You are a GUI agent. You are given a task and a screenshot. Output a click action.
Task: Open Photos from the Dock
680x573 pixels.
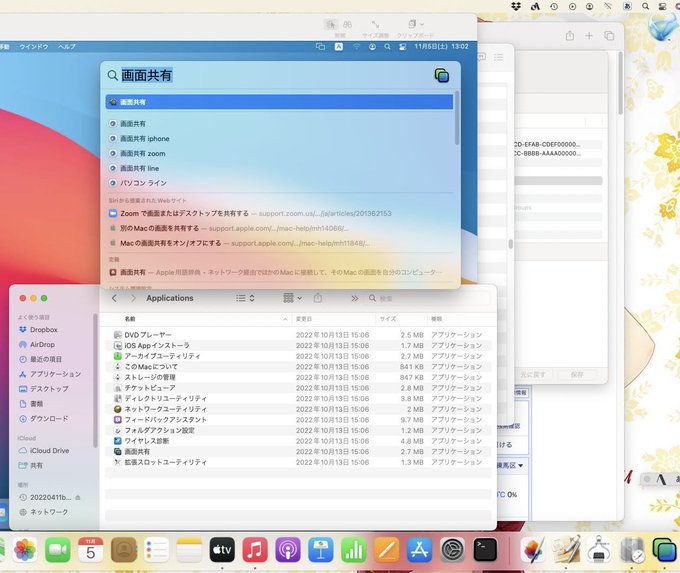click(25, 550)
